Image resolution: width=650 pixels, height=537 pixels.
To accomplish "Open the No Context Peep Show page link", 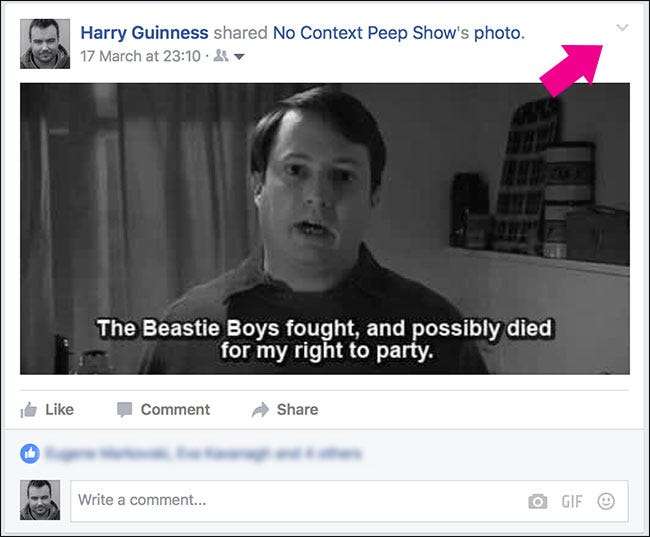I will [360, 33].
